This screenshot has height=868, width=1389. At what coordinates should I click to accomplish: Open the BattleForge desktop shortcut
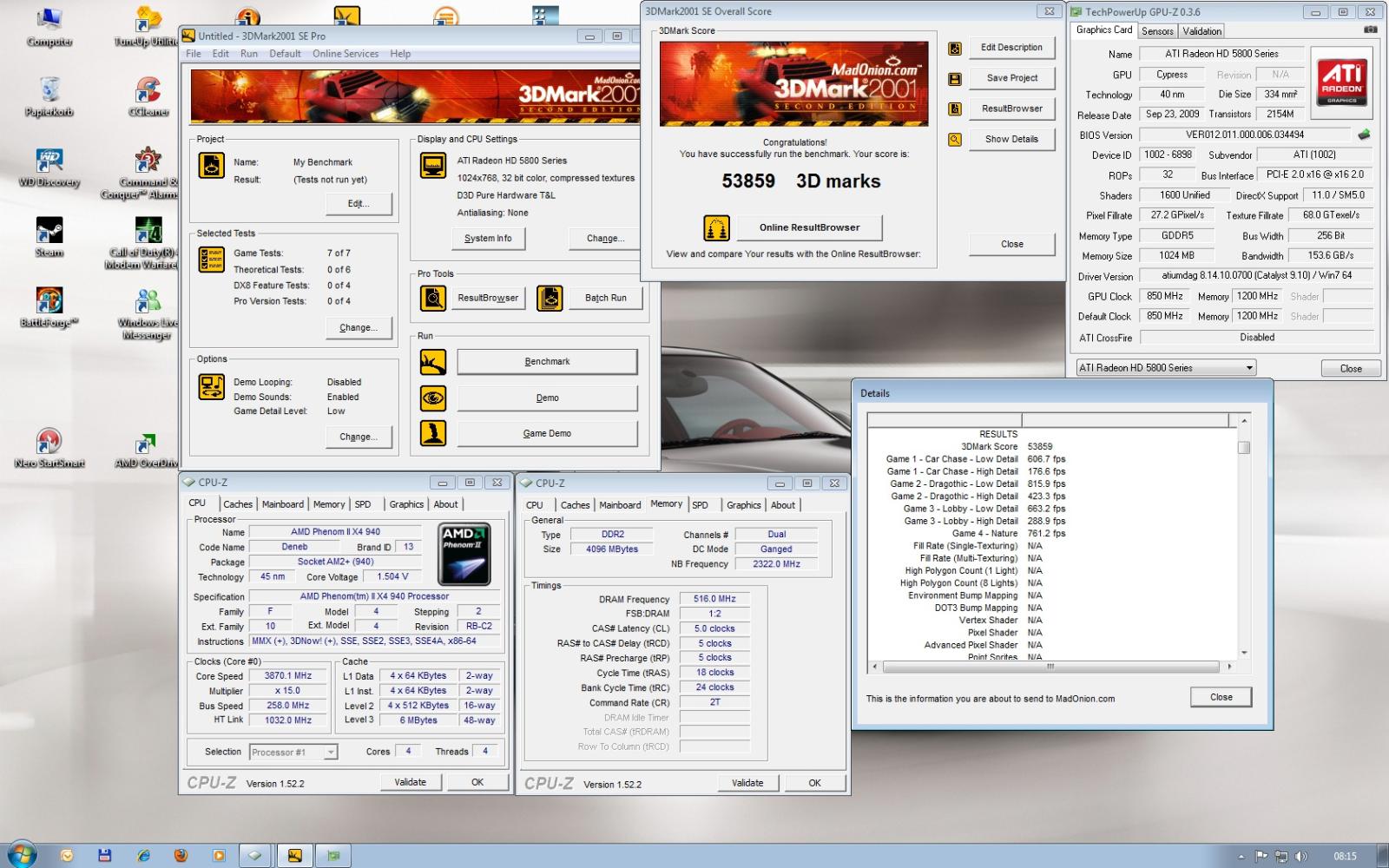click(x=49, y=307)
